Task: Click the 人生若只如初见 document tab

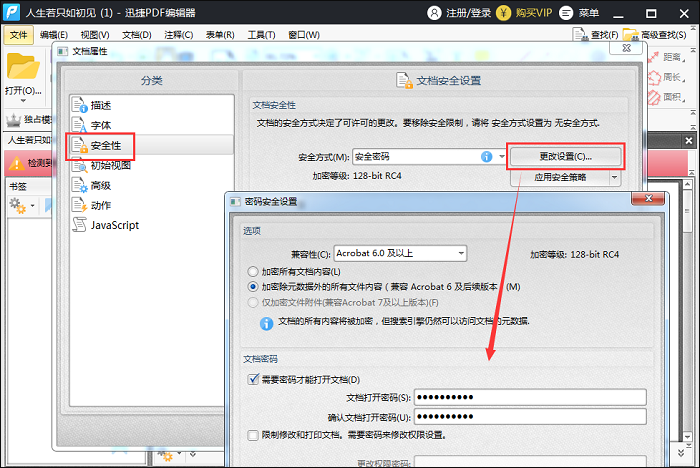Action: point(28,140)
